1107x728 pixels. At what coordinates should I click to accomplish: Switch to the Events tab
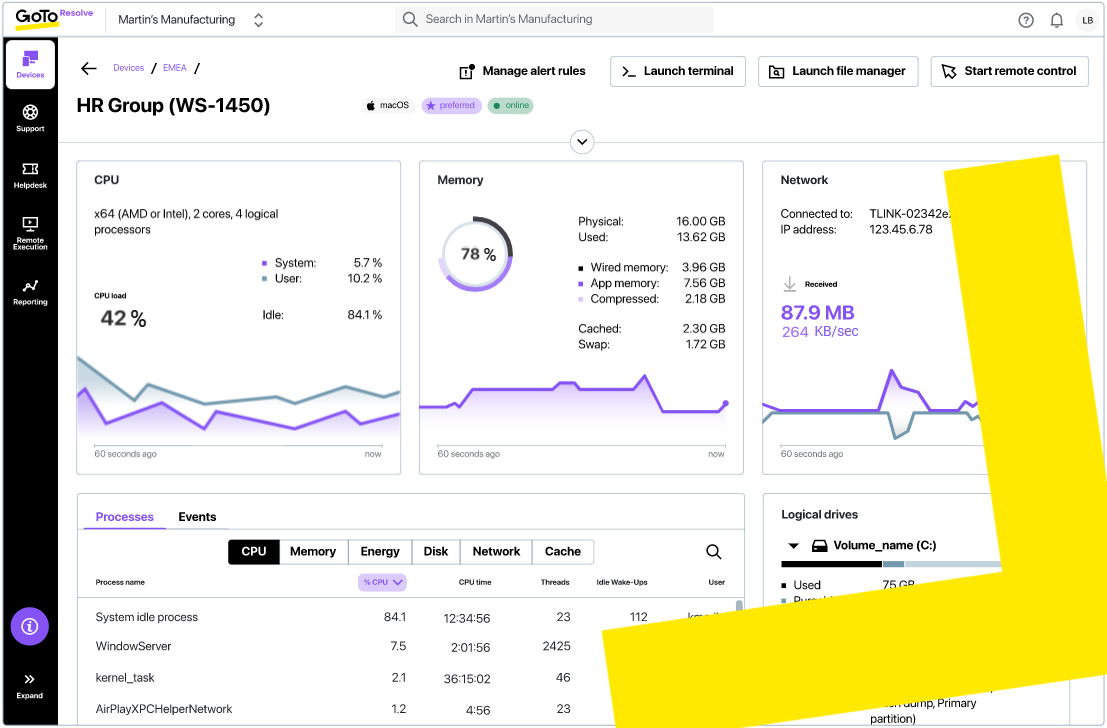(x=197, y=517)
